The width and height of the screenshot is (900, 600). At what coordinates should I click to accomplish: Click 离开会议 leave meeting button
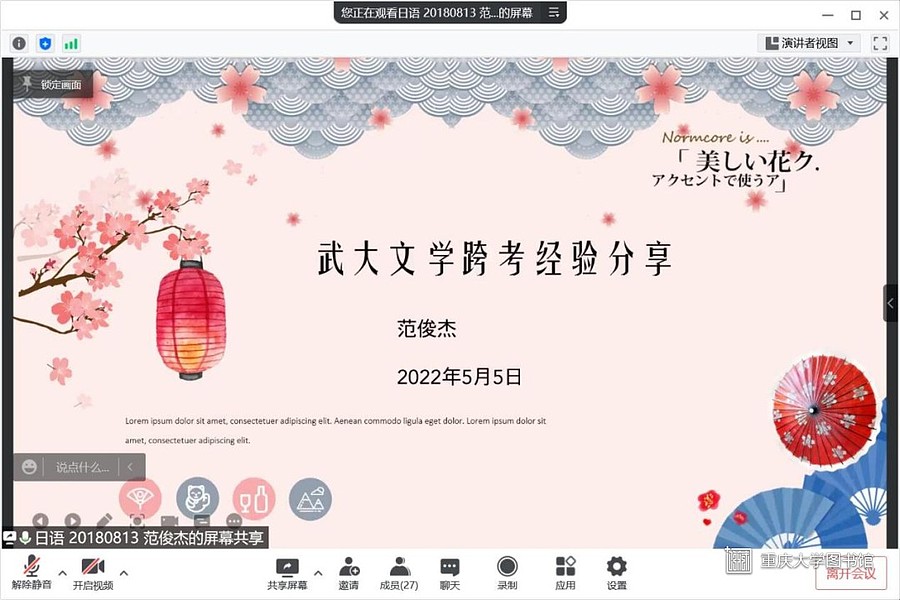[850, 573]
